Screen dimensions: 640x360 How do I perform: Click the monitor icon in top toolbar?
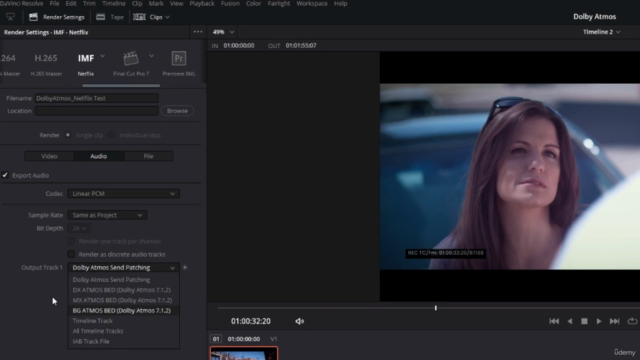click(x=10, y=17)
